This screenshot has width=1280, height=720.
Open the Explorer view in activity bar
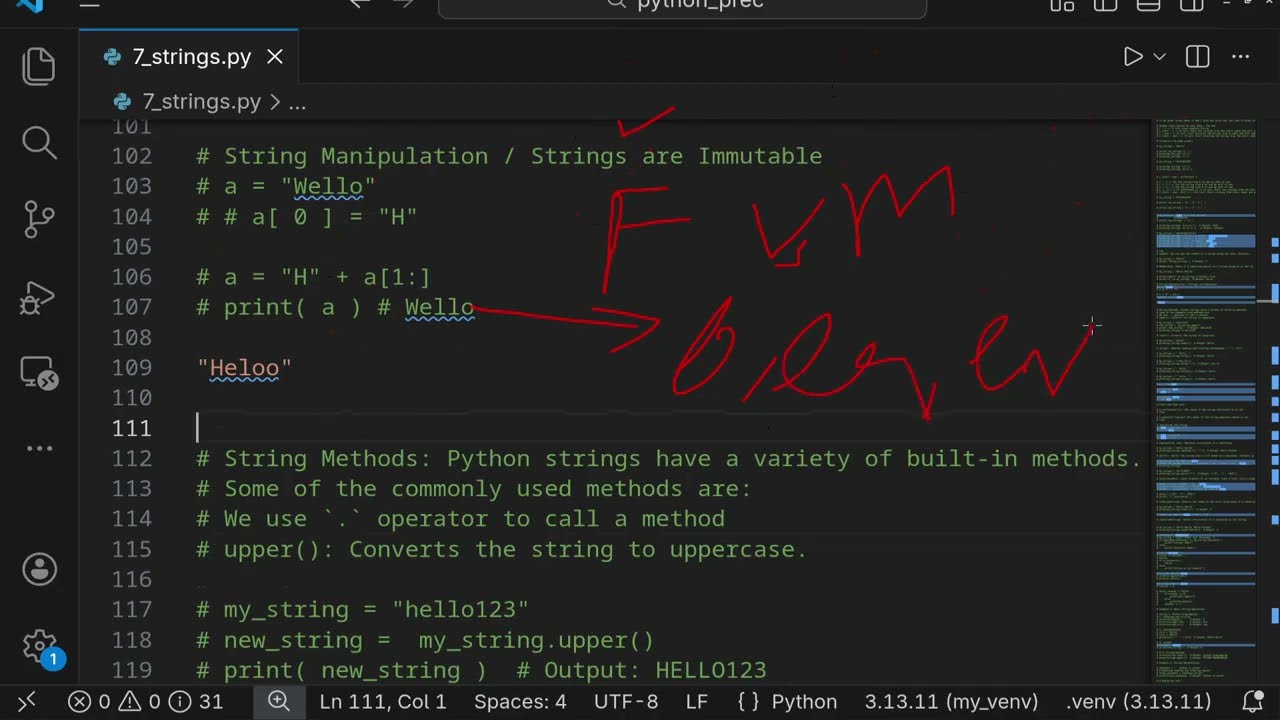coord(39,66)
